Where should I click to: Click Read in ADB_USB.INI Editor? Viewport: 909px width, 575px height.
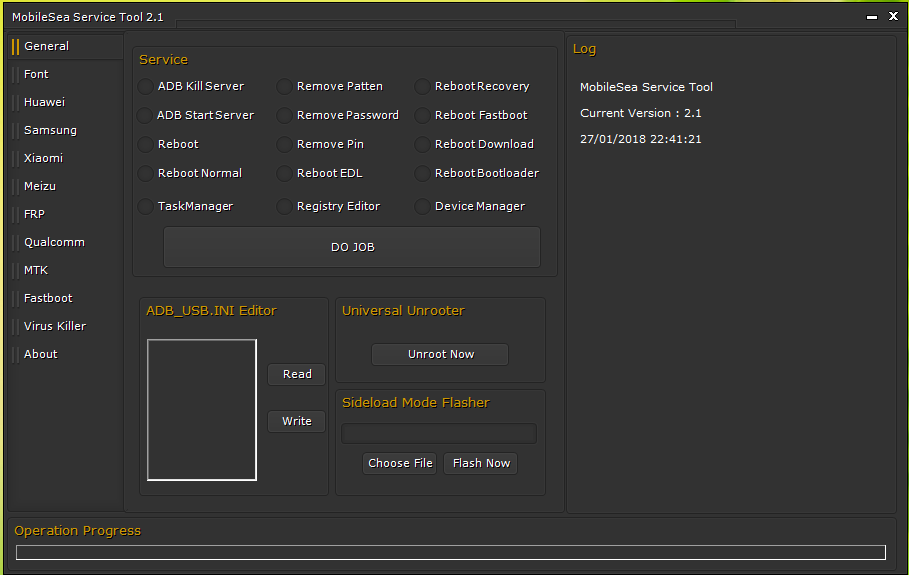pos(296,374)
